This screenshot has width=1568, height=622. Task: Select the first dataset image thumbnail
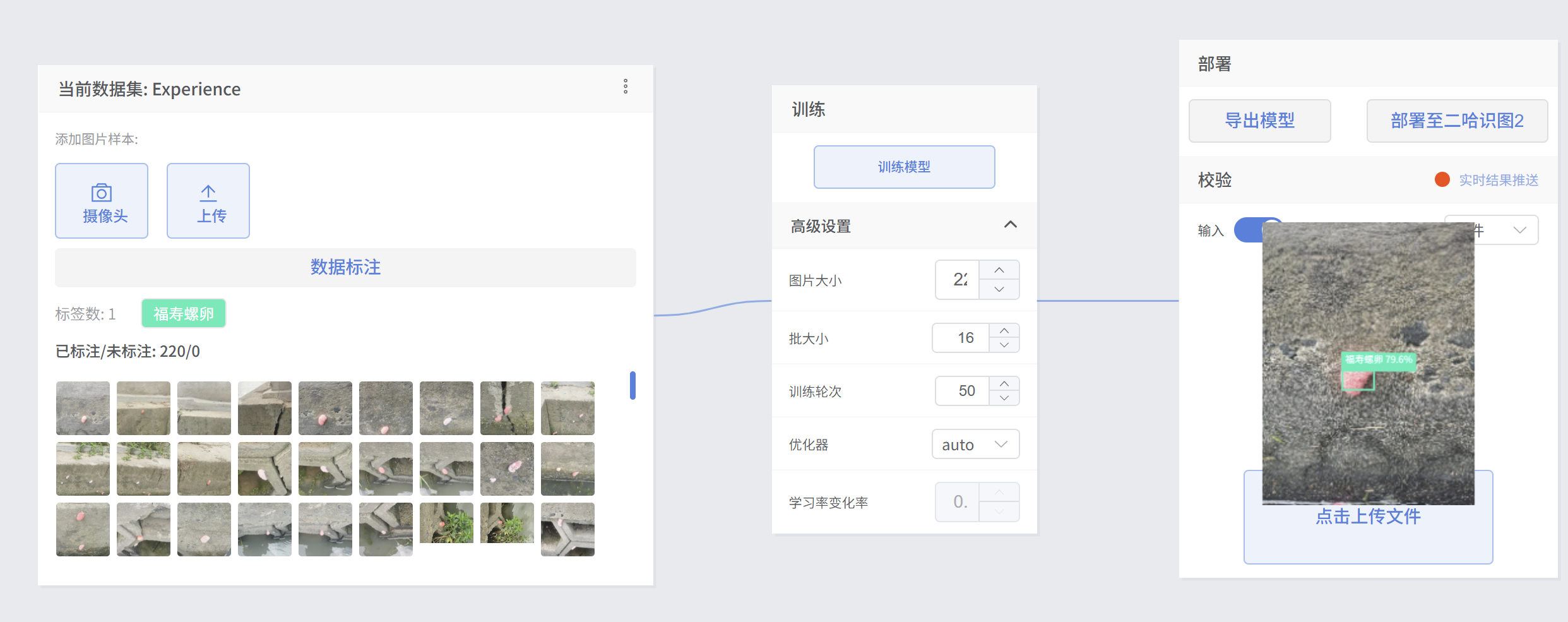[83, 408]
